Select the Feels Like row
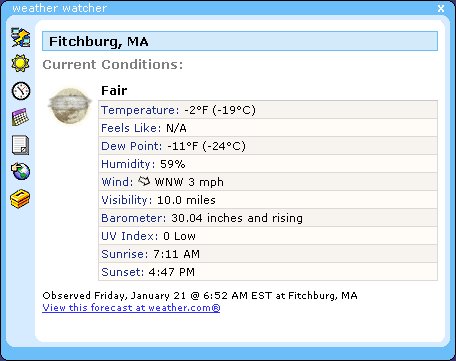This screenshot has width=456, height=361. (268, 128)
